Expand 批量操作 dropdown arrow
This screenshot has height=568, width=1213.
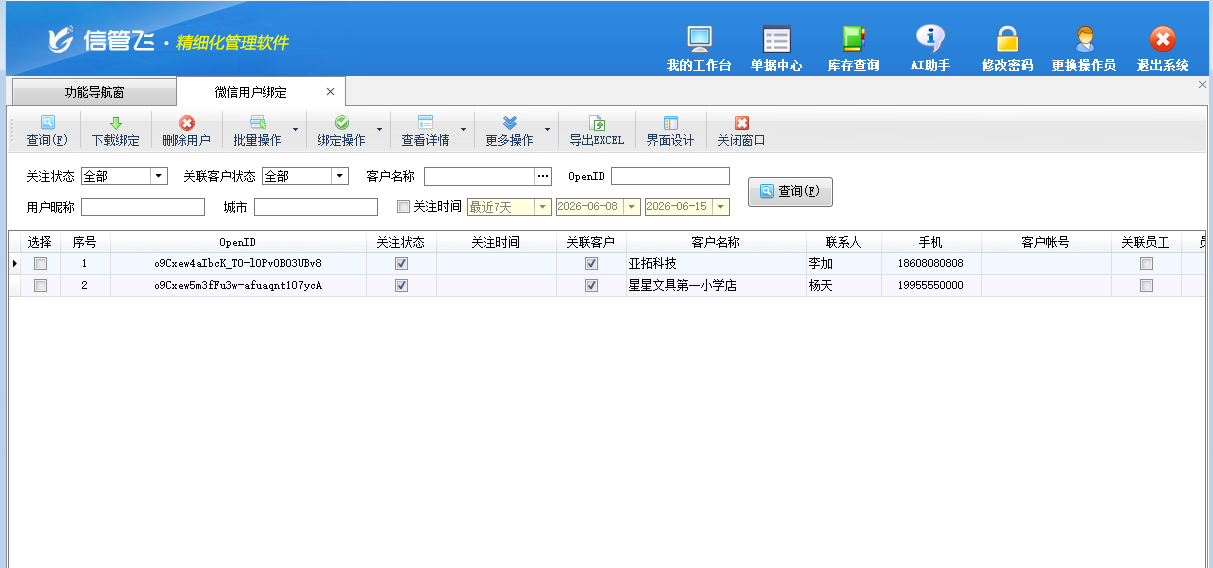295,130
